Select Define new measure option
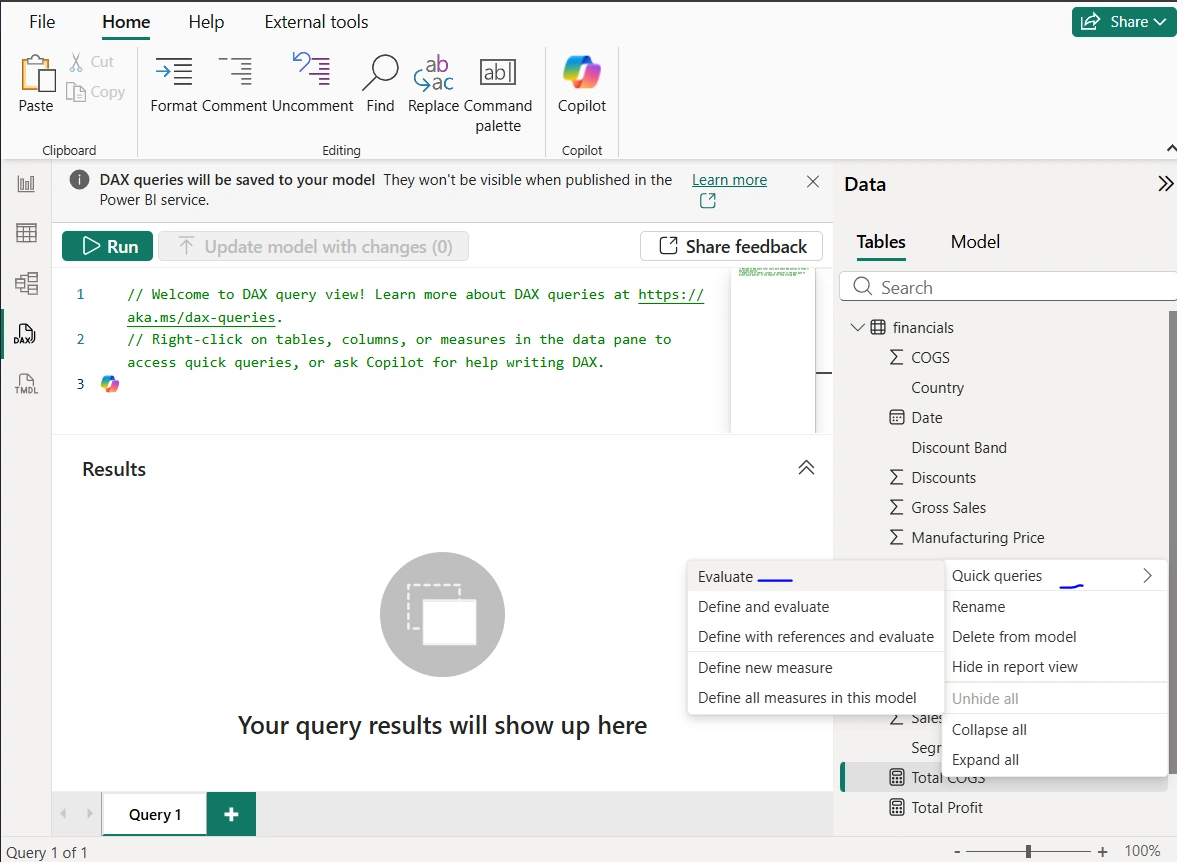The width and height of the screenshot is (1177, 862). tap(815, 668)
